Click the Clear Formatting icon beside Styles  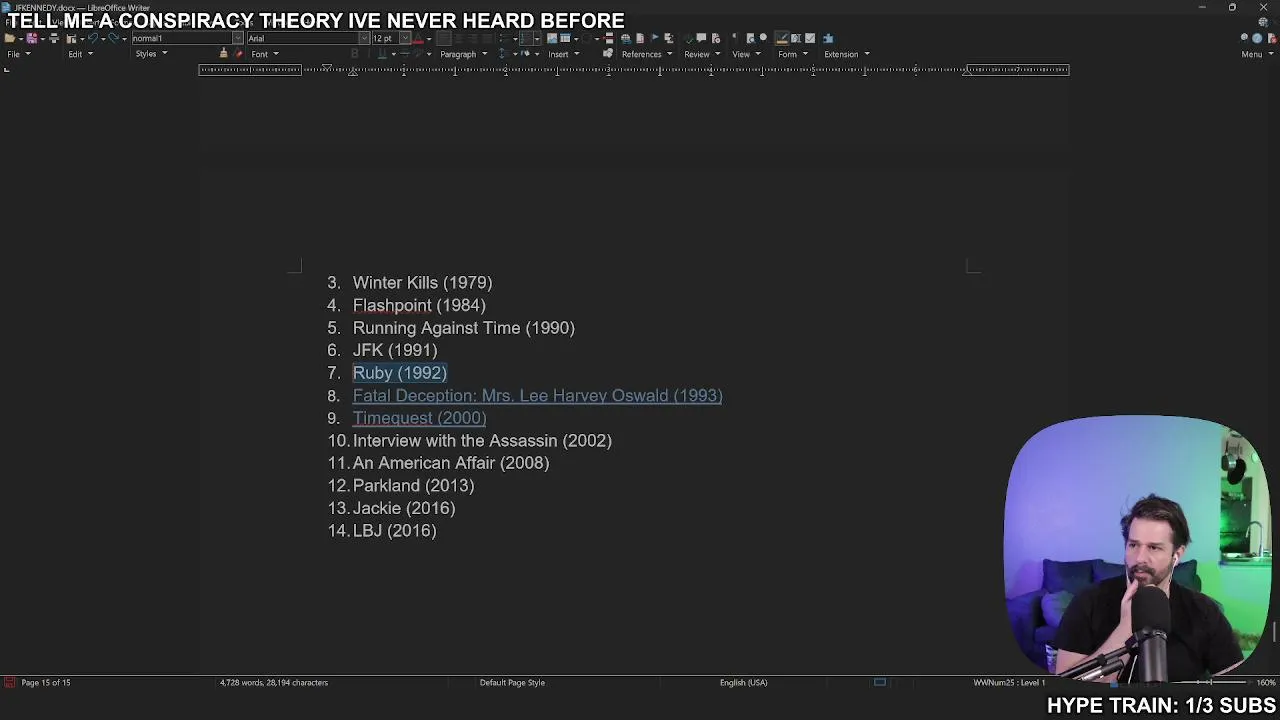tap(239, 53)
